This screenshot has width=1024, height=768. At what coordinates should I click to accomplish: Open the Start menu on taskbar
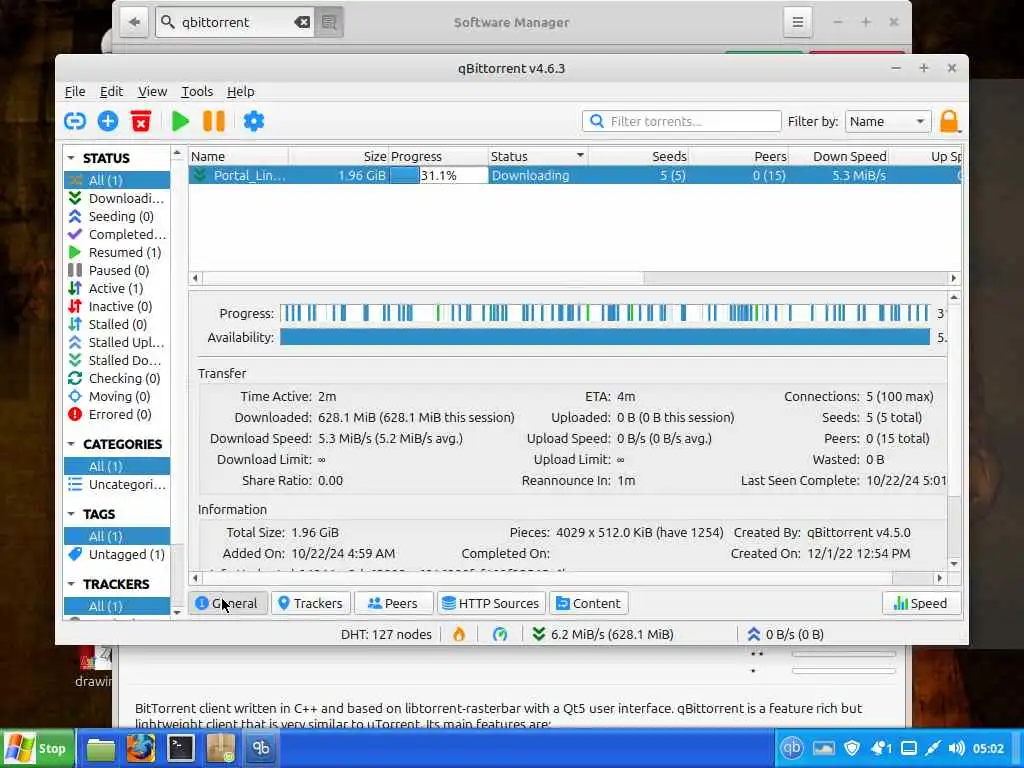click(37, 748)
